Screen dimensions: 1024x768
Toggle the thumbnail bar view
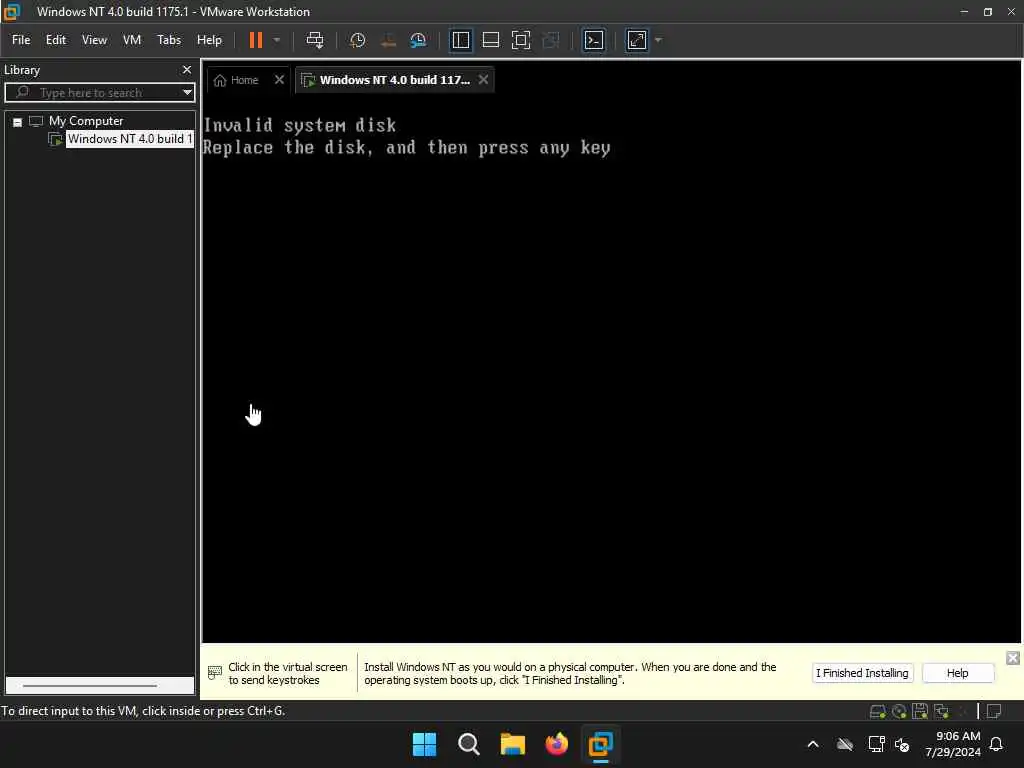[x=490, y=40]
